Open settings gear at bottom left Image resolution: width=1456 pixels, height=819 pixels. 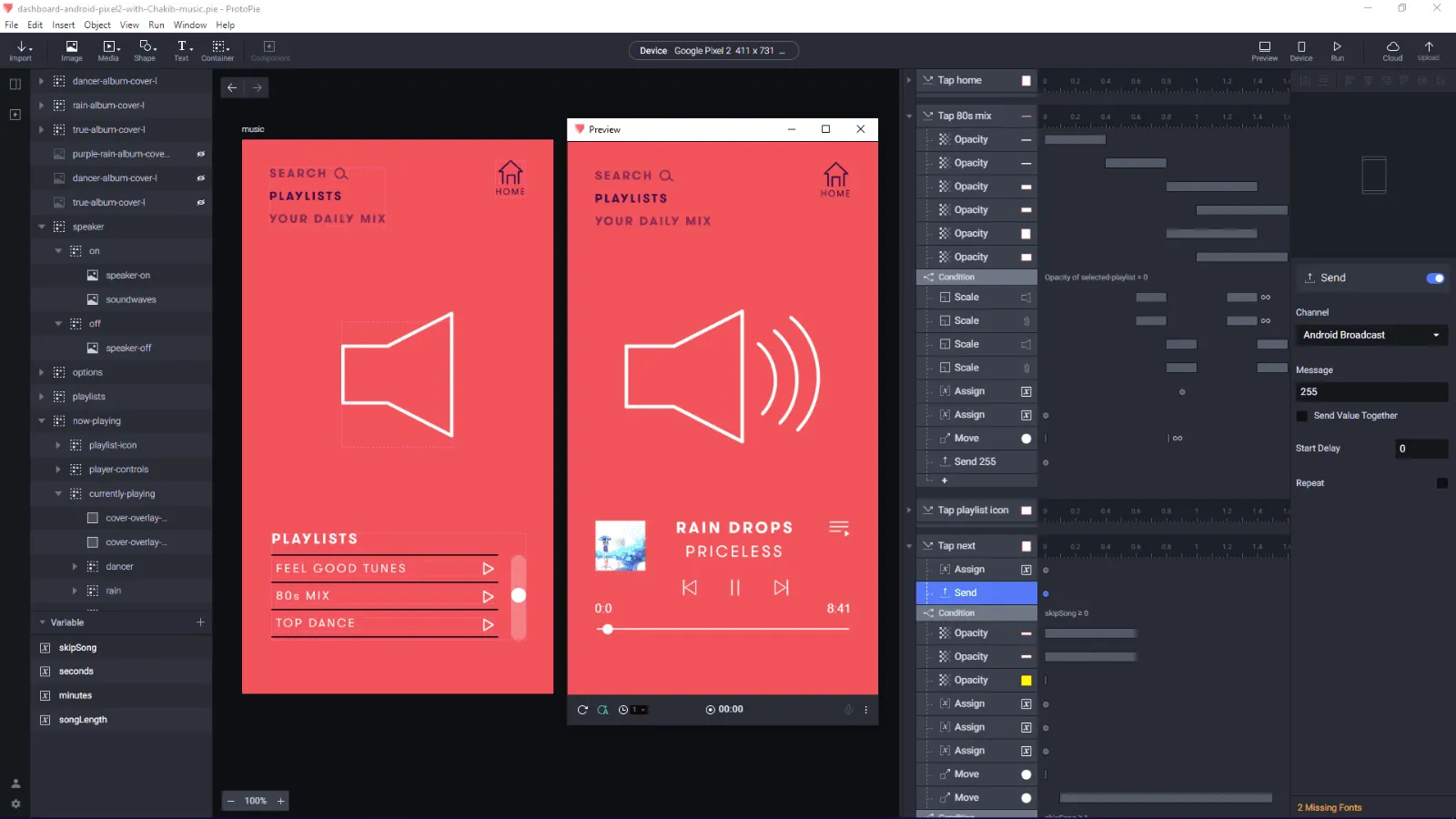[x=15, y=804]
